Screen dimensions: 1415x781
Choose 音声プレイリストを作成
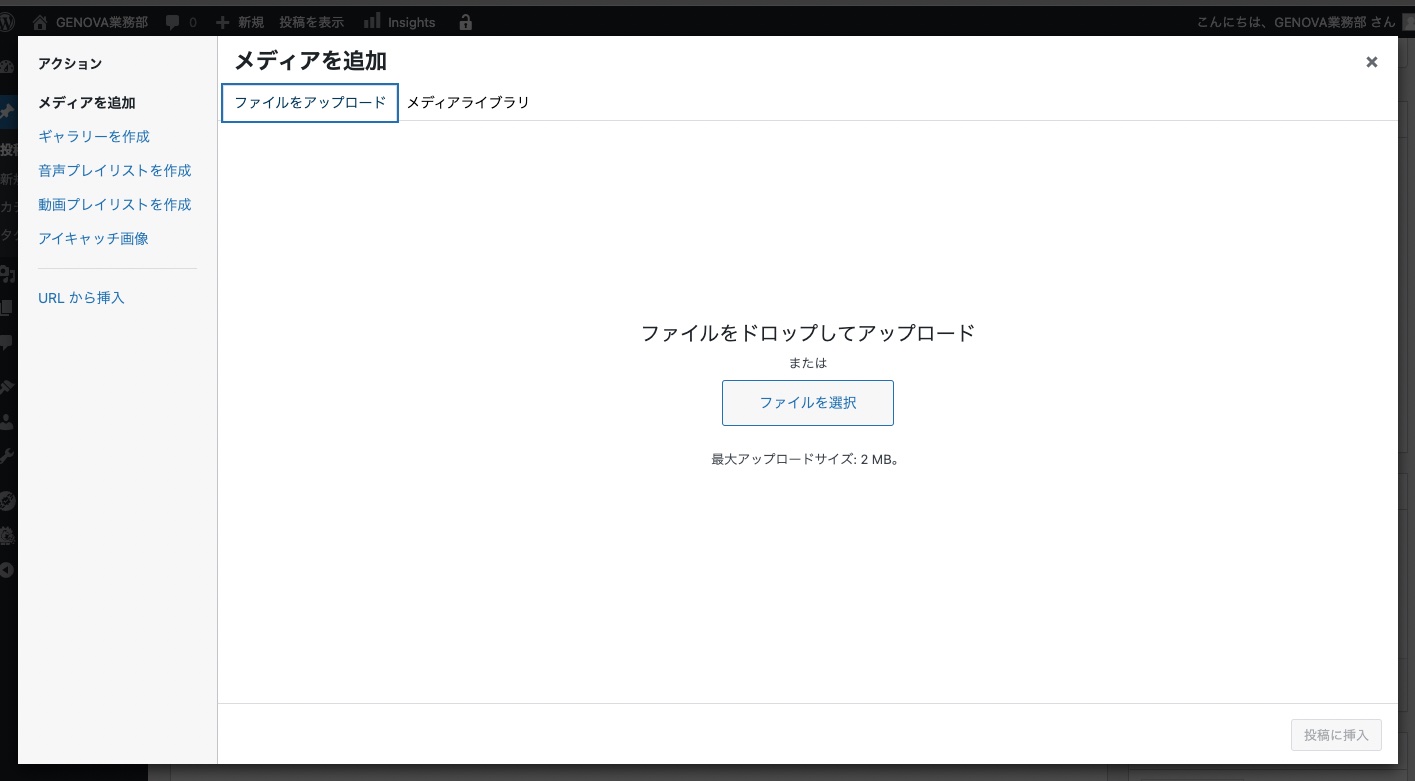tap(114, 170)
